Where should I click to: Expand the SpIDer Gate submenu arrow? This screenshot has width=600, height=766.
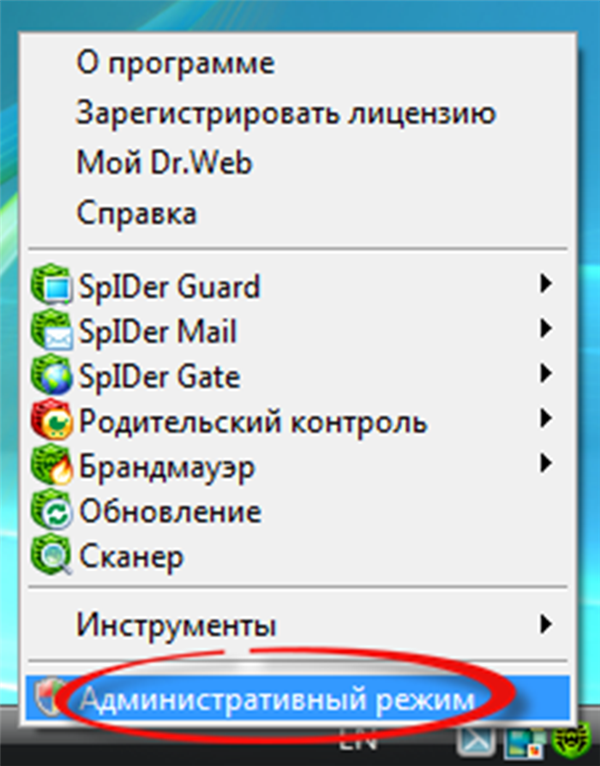(x=546, y=374)
